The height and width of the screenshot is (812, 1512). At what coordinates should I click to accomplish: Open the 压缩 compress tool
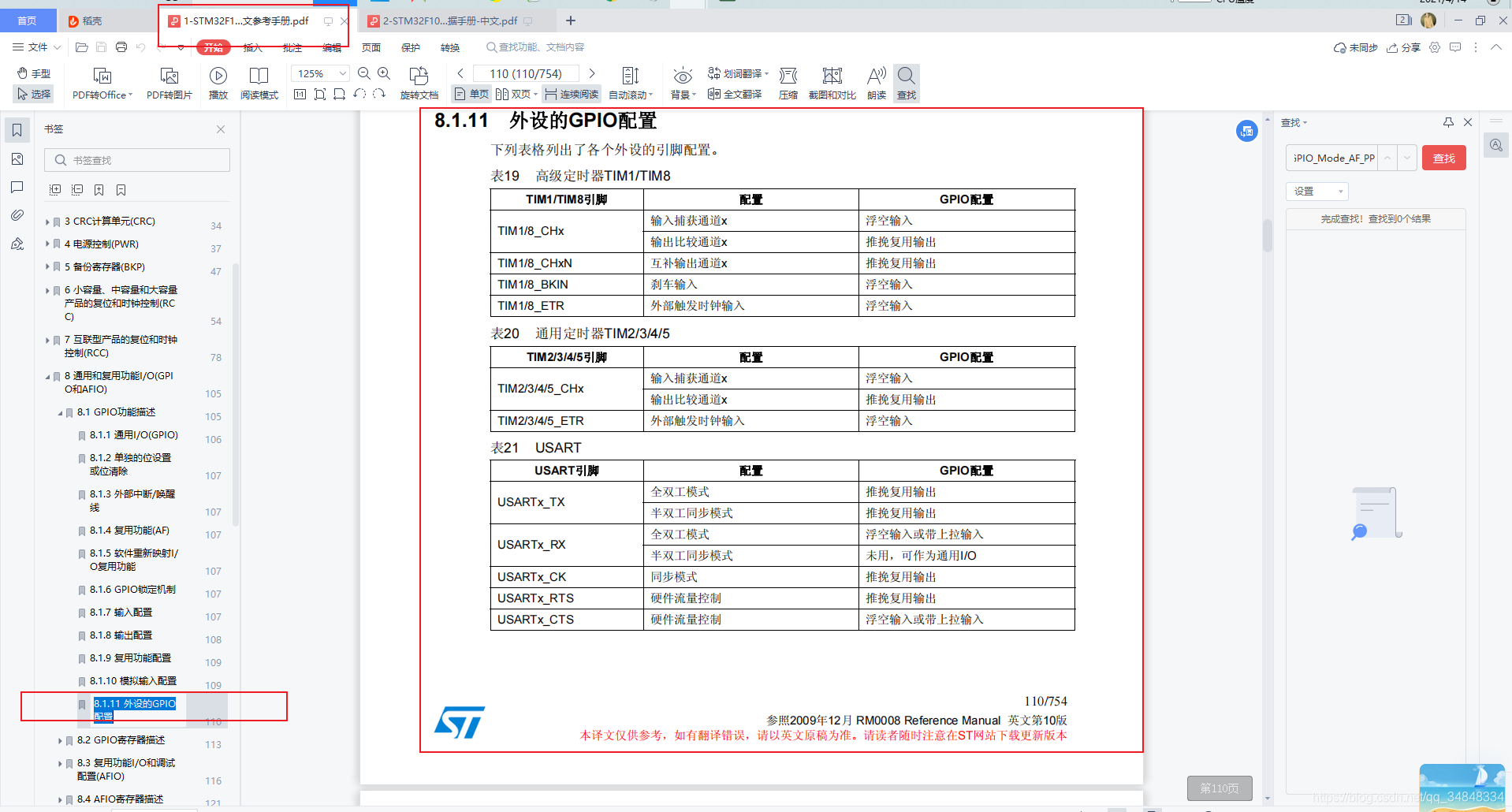pyautogui.click(x=788, y=83)
